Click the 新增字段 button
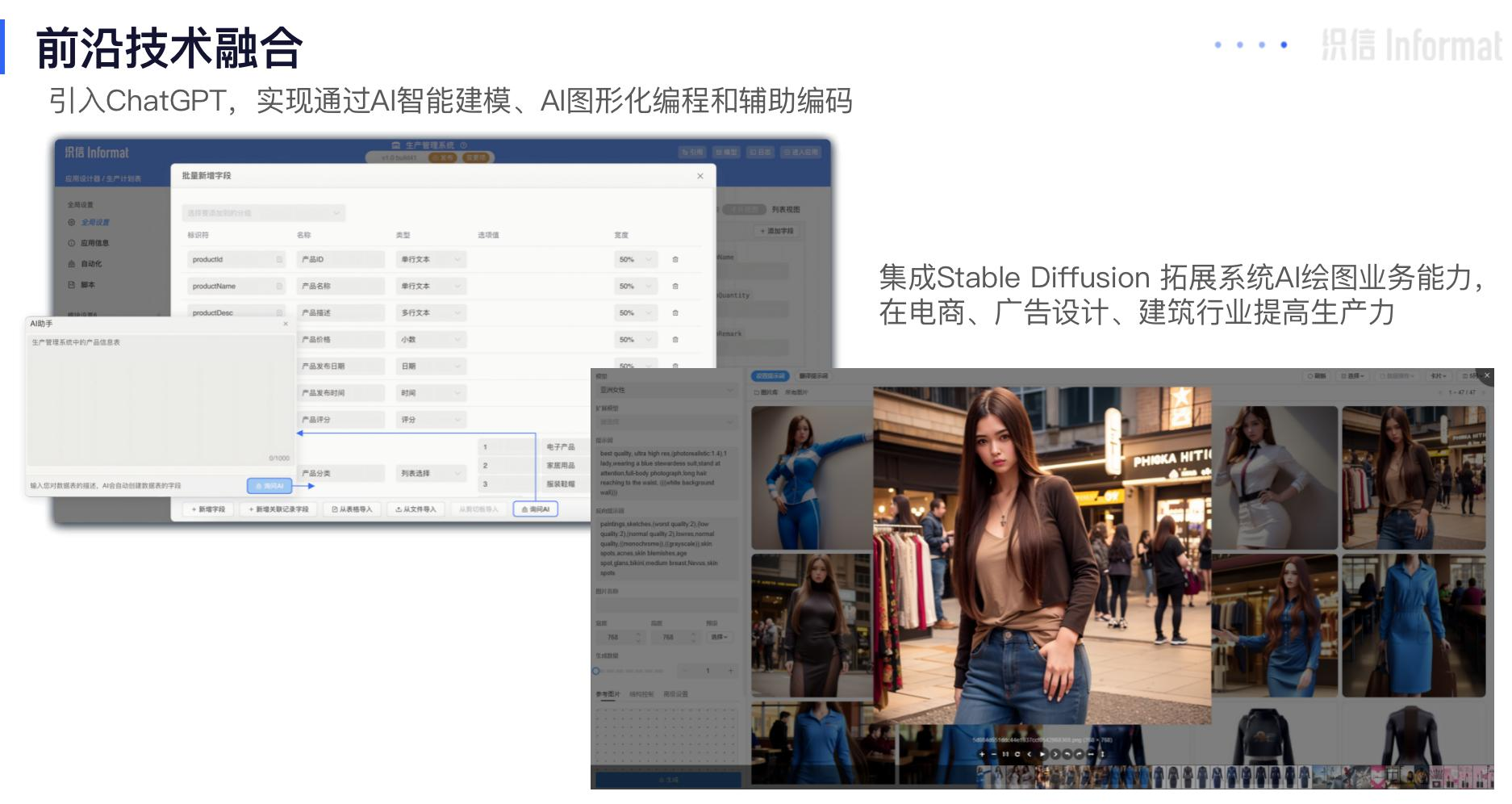 [x=207, y=509]
